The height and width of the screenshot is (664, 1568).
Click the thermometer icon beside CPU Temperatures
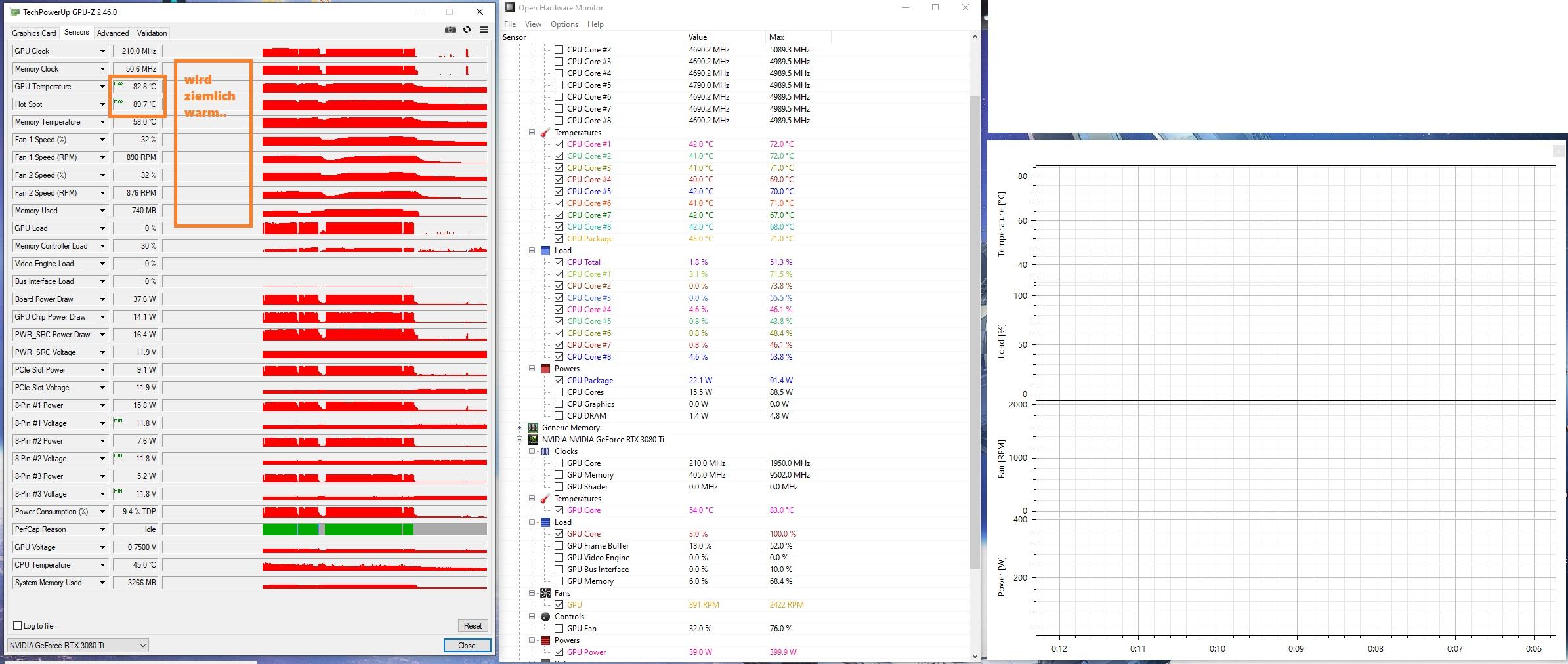545,133
